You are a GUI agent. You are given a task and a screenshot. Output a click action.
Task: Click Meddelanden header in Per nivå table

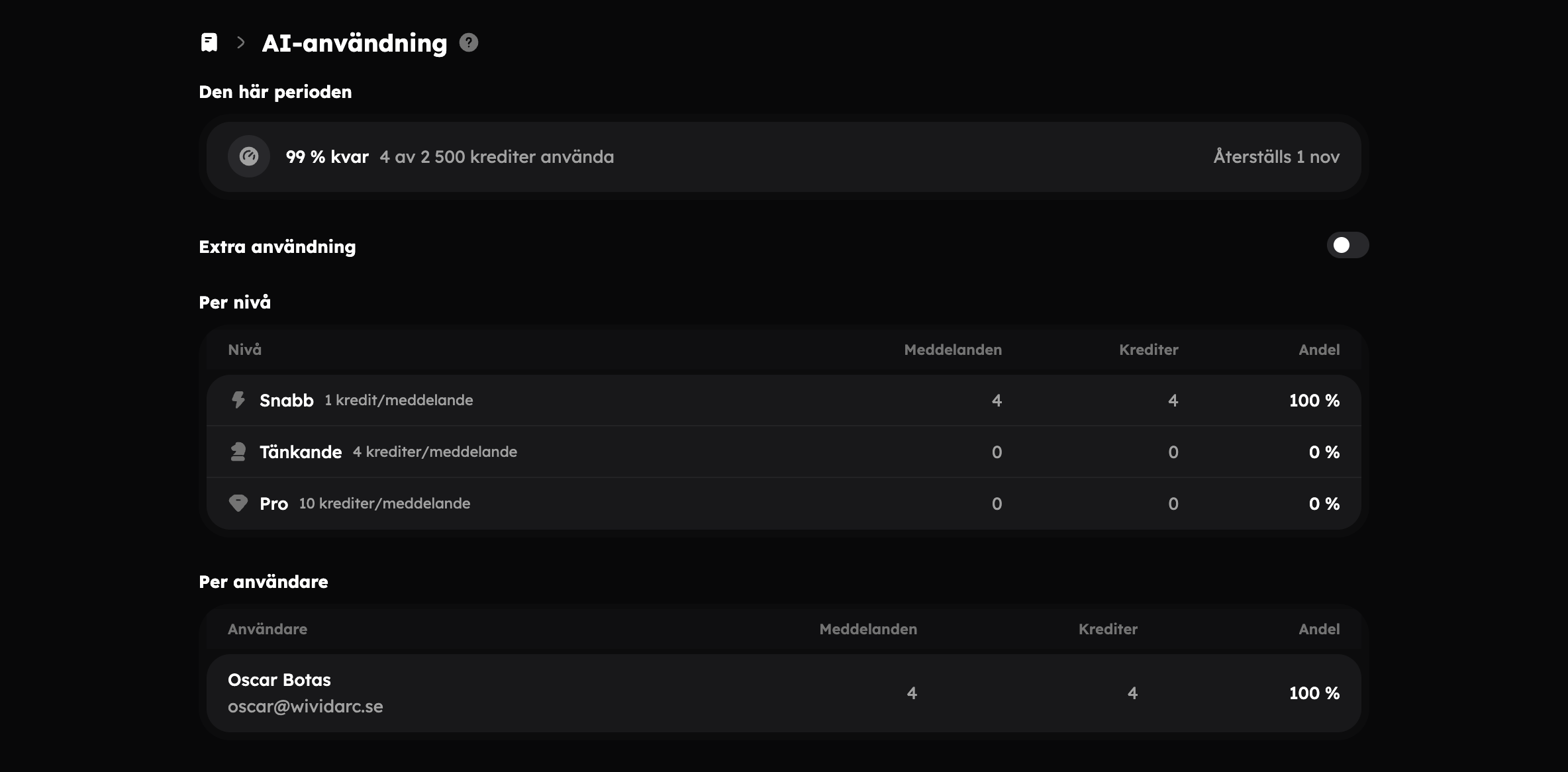point(953,350)
